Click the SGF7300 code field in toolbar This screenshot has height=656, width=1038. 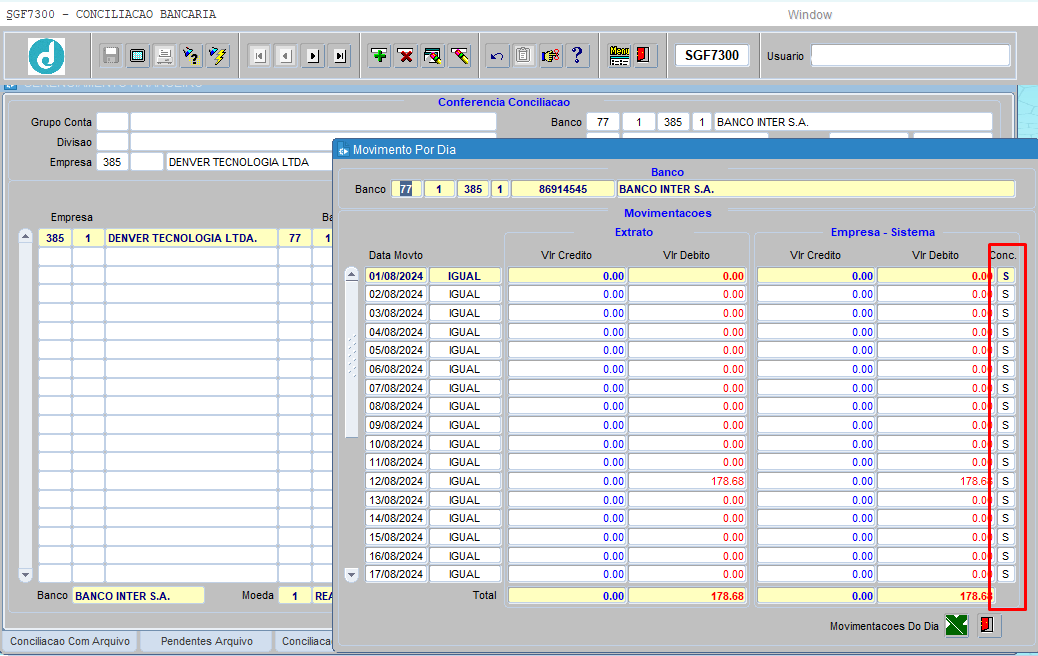click(712, 56)
